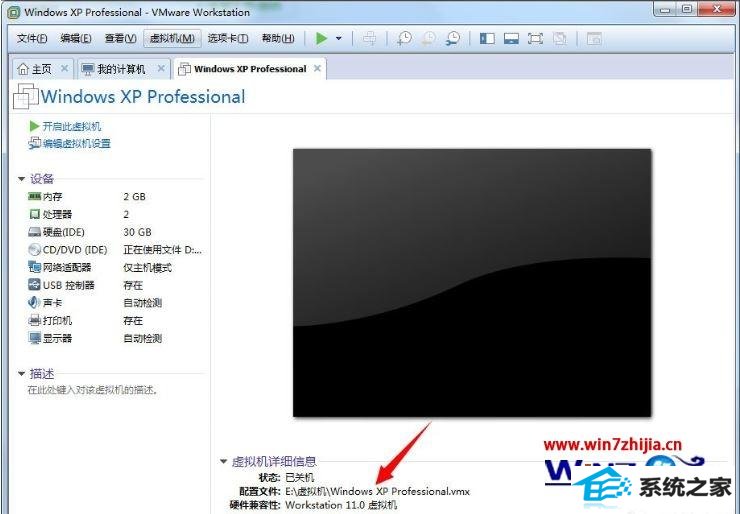Select the 硬盘(IDE) hard disk icon
Image resolution: width=740 pixels, height=514 pixels.
point(34,232)
